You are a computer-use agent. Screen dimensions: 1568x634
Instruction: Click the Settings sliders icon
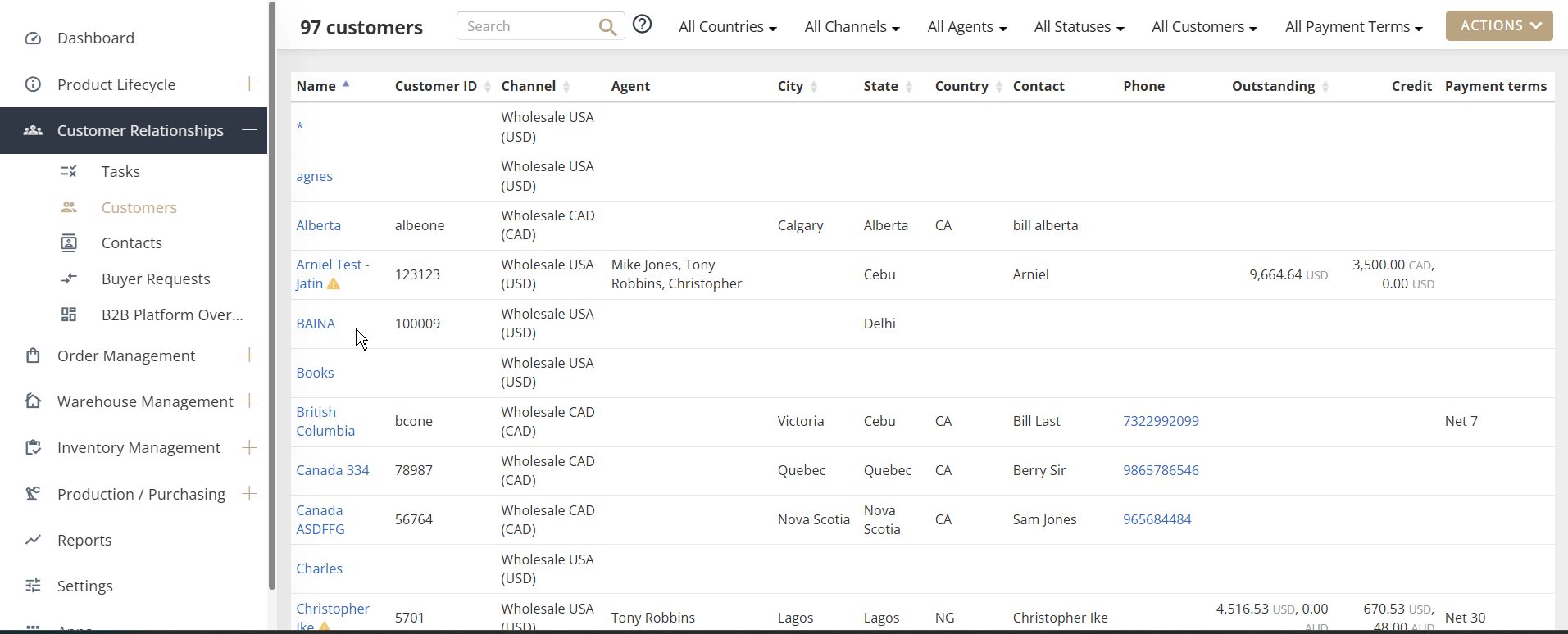(x=33, y=586)
